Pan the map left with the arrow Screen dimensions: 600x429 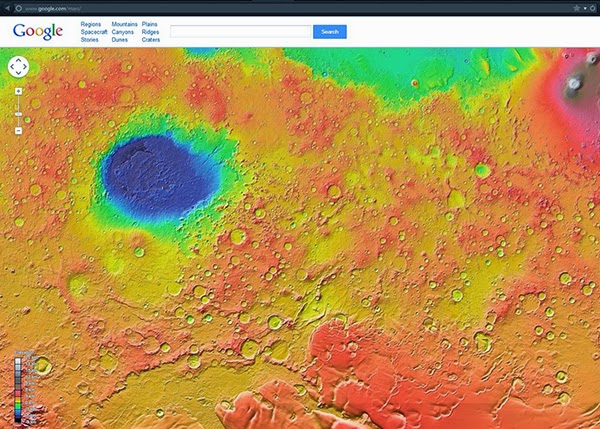point(12,67)
